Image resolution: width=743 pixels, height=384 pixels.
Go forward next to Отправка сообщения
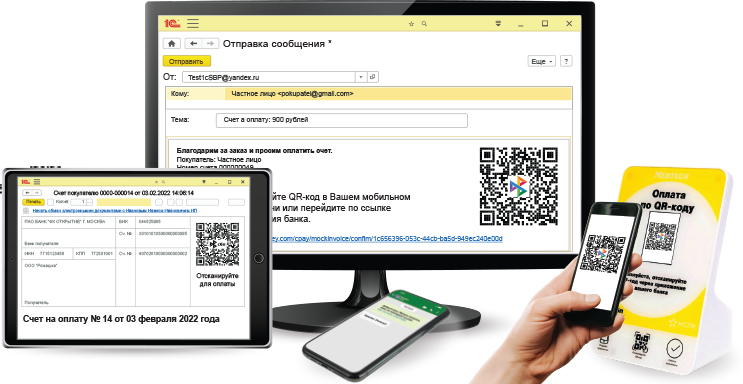coord(210,44)
